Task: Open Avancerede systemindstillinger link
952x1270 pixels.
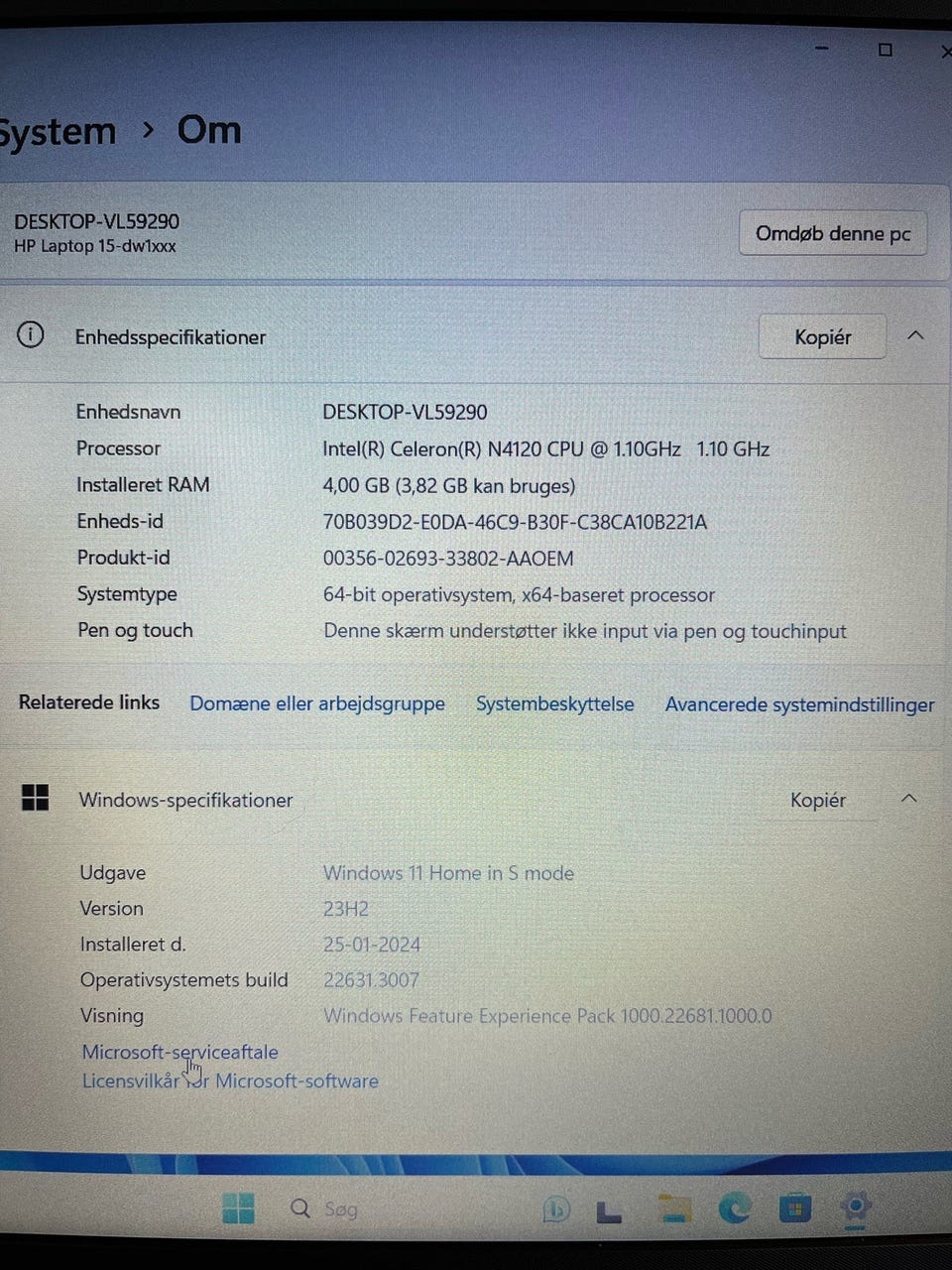Action: pyautogui.click(x=799, y=704)
